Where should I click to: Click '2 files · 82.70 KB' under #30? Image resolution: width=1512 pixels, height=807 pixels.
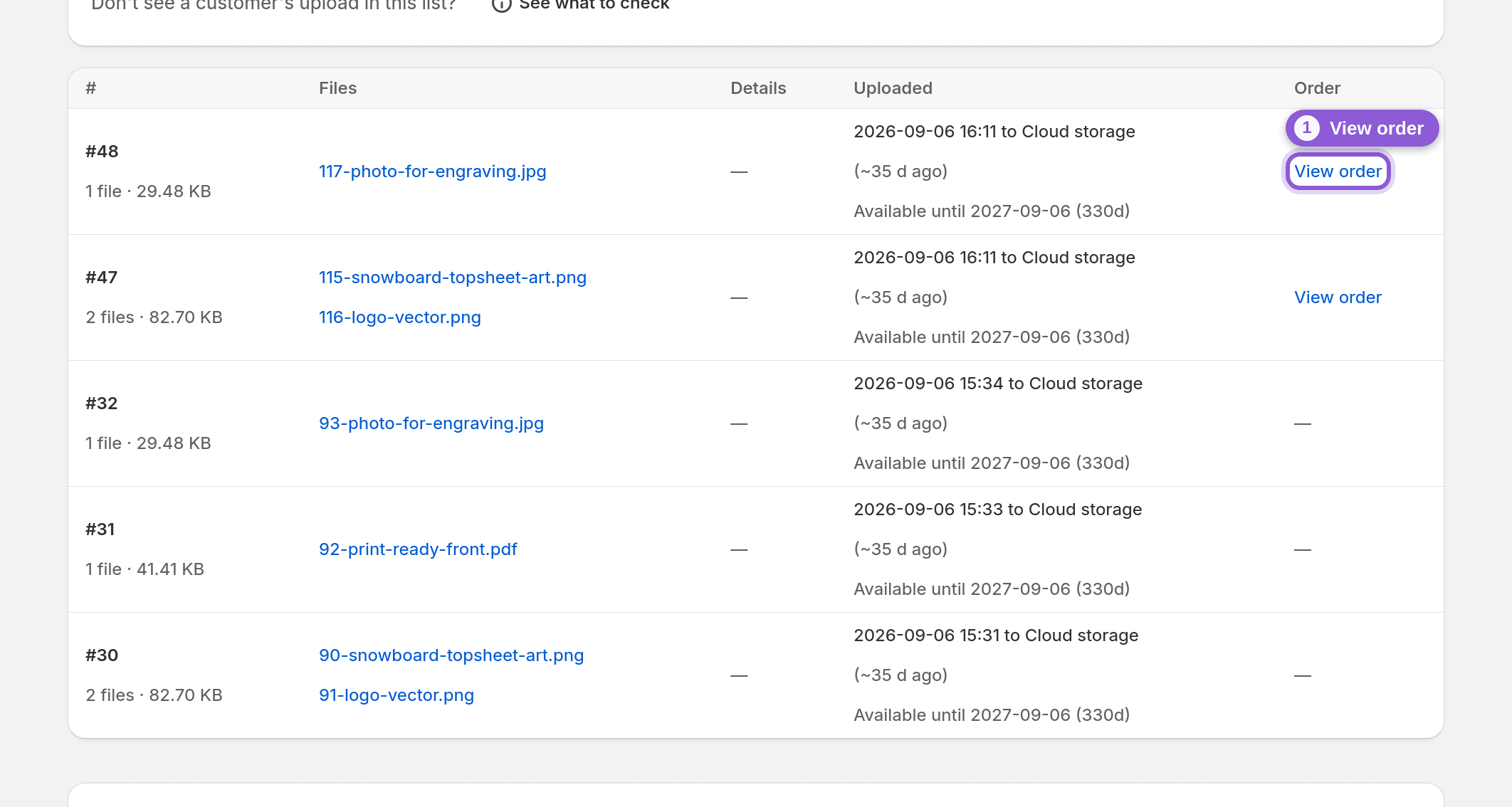click(154, 695)
